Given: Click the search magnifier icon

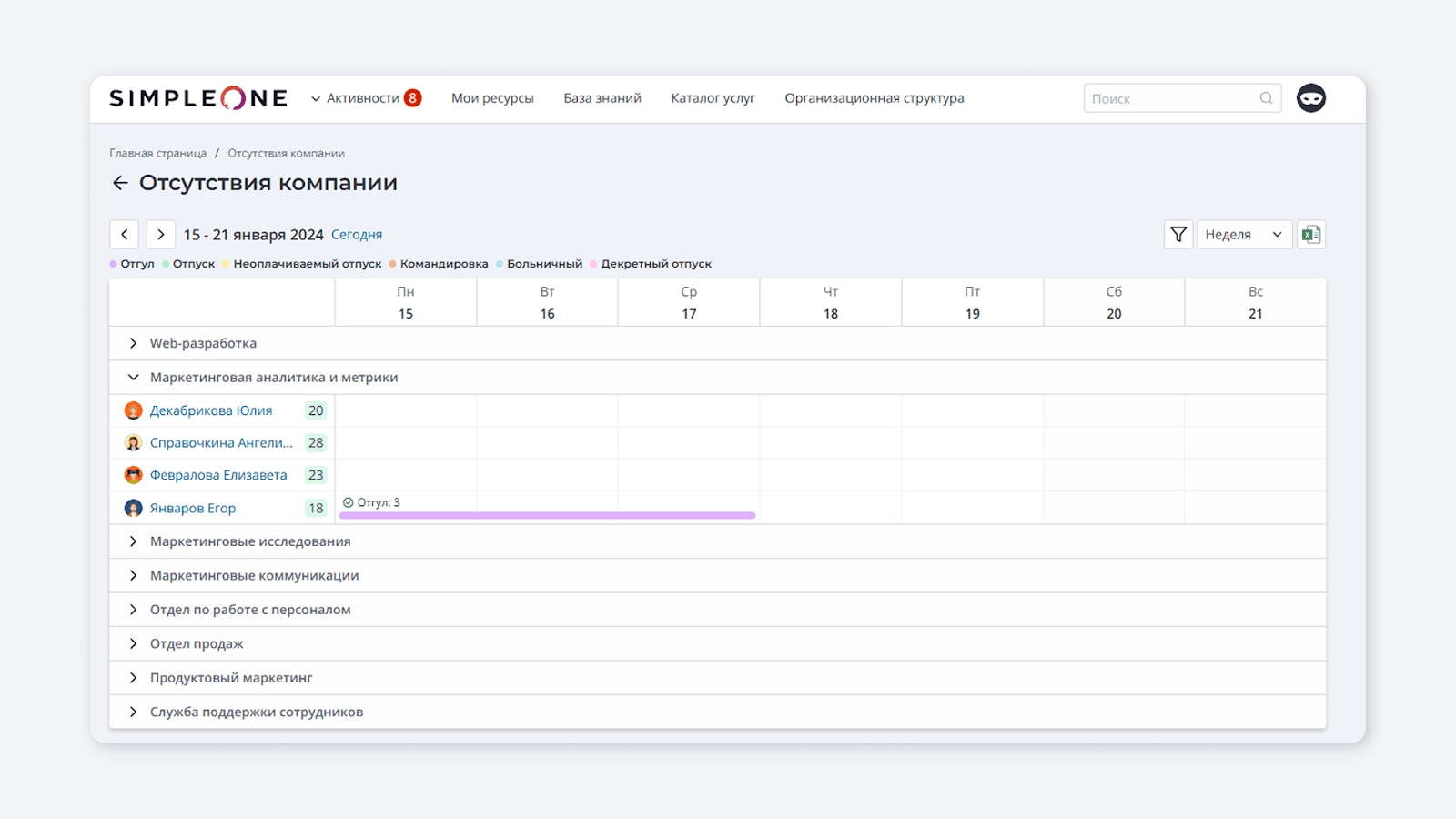Looking at the screenshot, I should 1266,98.
